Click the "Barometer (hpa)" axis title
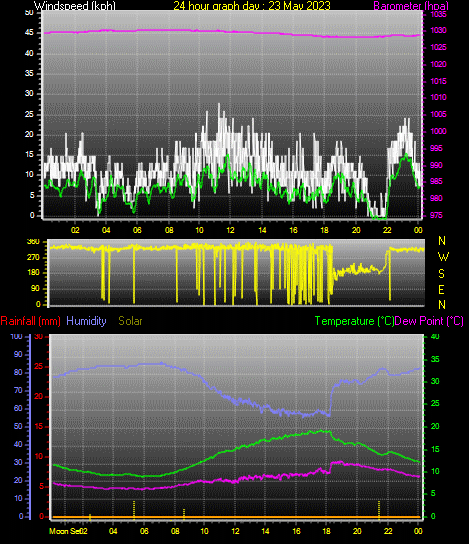469x544 pixels. tap(411, 6)
